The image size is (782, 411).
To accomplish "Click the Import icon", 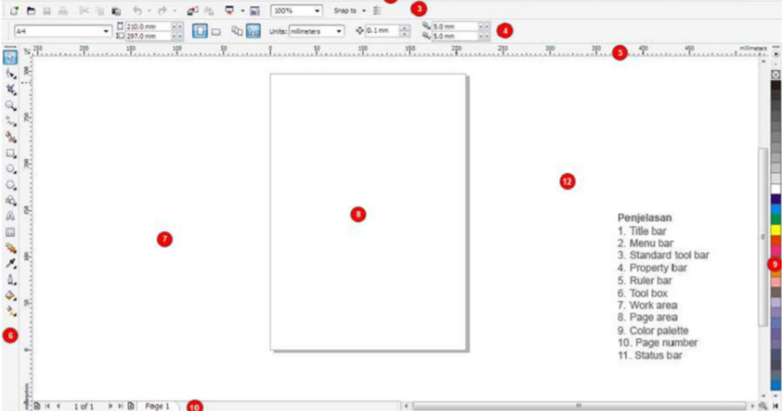I will pos(193,10).
